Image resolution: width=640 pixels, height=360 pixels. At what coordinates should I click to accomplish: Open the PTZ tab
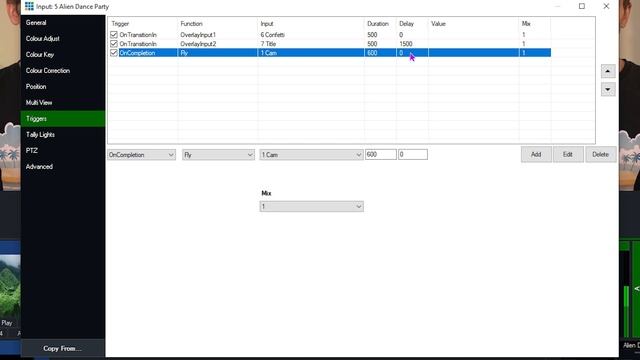(x=63, y=151)
